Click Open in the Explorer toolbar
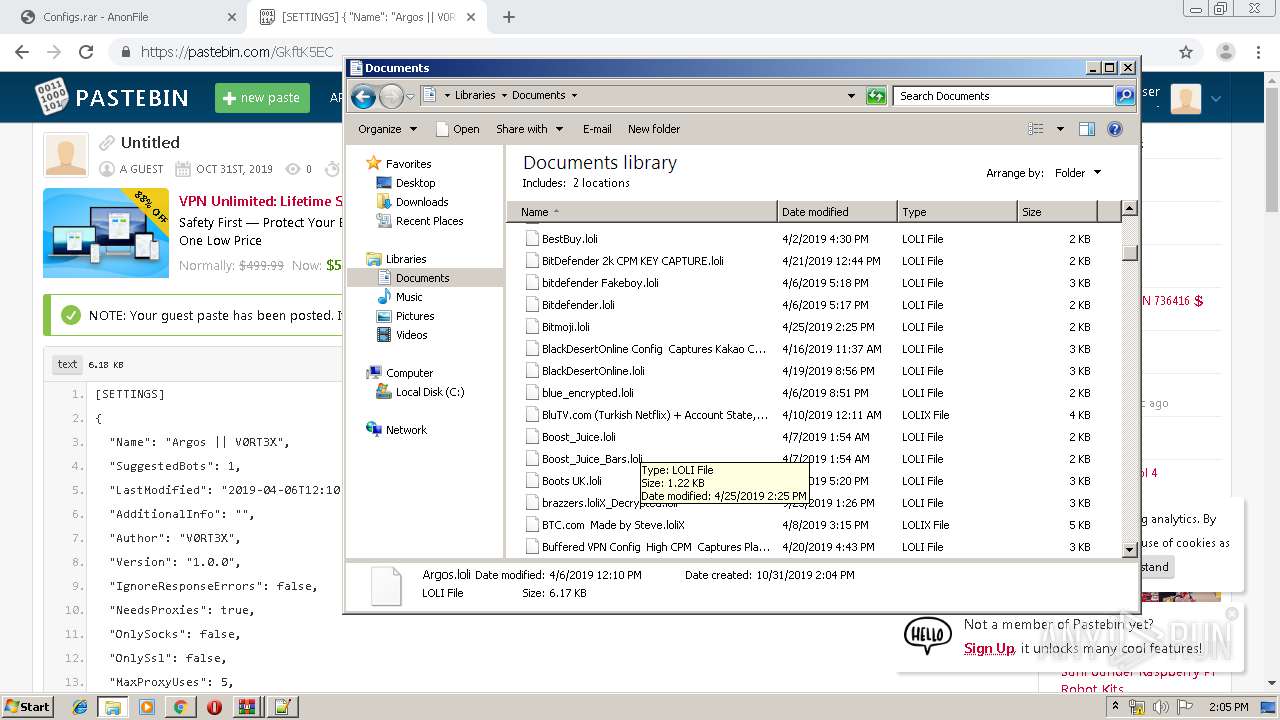Viewport: 1280px width, 720px height. pyautogui.click(x=458, y=129)
